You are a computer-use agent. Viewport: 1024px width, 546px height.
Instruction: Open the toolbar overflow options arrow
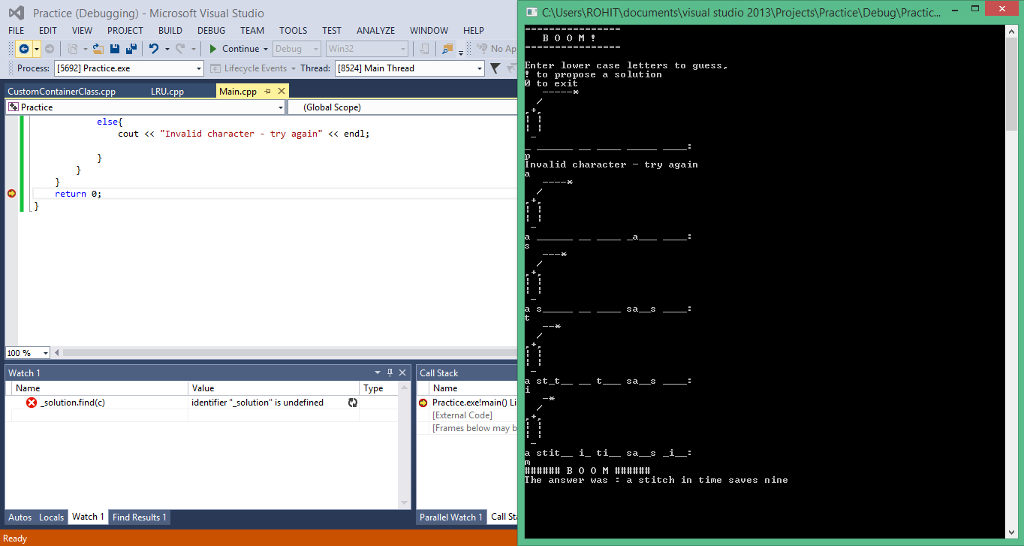click(460, 51)
